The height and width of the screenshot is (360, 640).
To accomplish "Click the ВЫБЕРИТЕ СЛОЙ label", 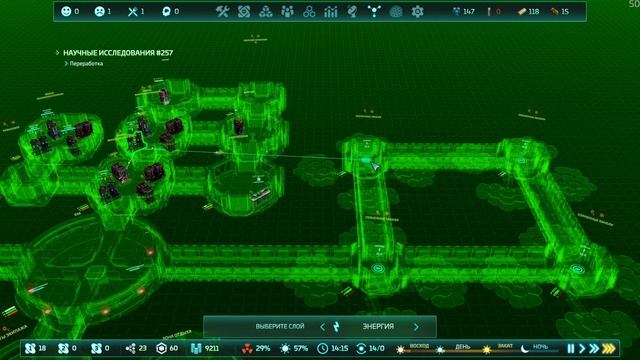I will click(x=280, y=327).
